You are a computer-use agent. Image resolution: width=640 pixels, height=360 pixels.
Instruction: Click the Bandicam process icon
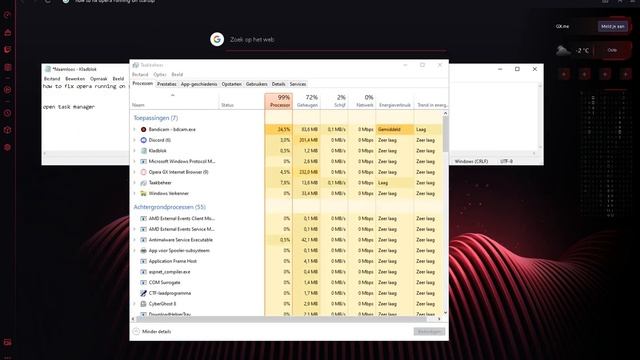click(143, 129)
